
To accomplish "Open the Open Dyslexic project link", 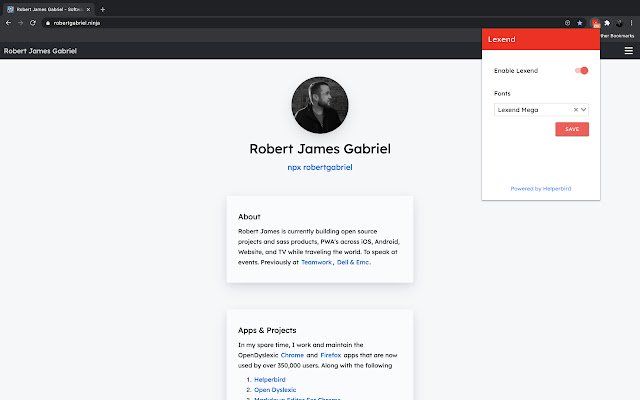I will (x=275, y=390).
